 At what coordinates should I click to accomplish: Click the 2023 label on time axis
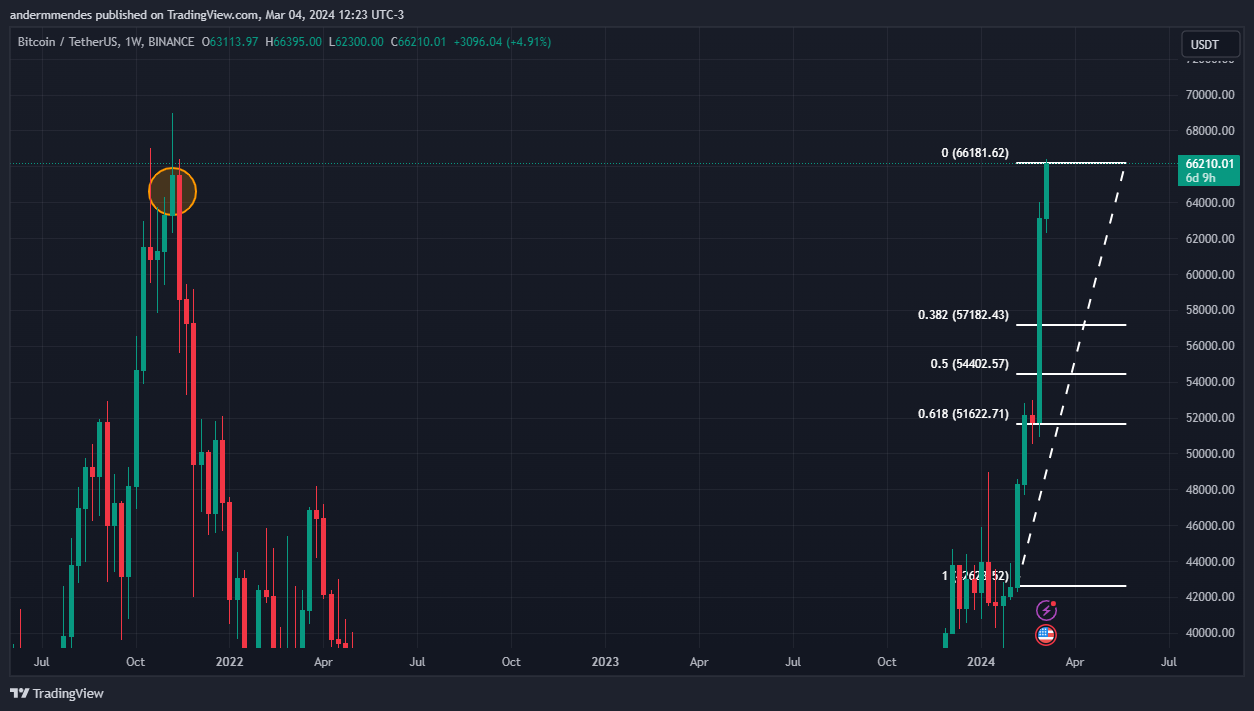[x=605, y=662]
